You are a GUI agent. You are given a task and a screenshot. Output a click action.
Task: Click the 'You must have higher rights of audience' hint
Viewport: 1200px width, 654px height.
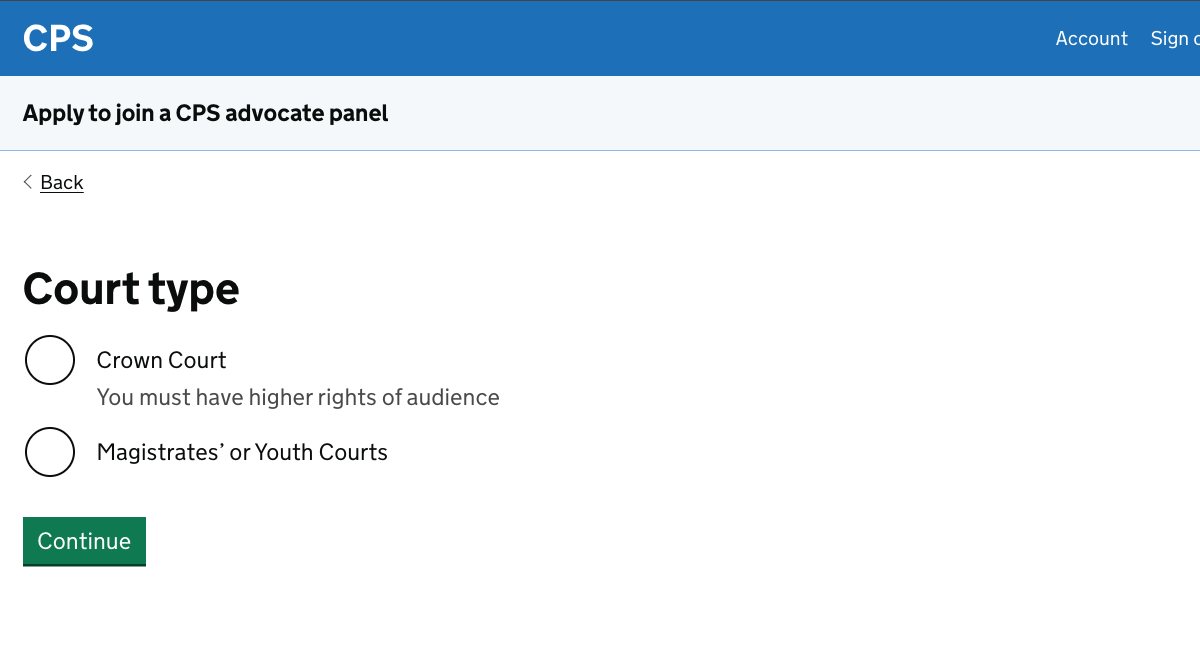click(298, 397)
